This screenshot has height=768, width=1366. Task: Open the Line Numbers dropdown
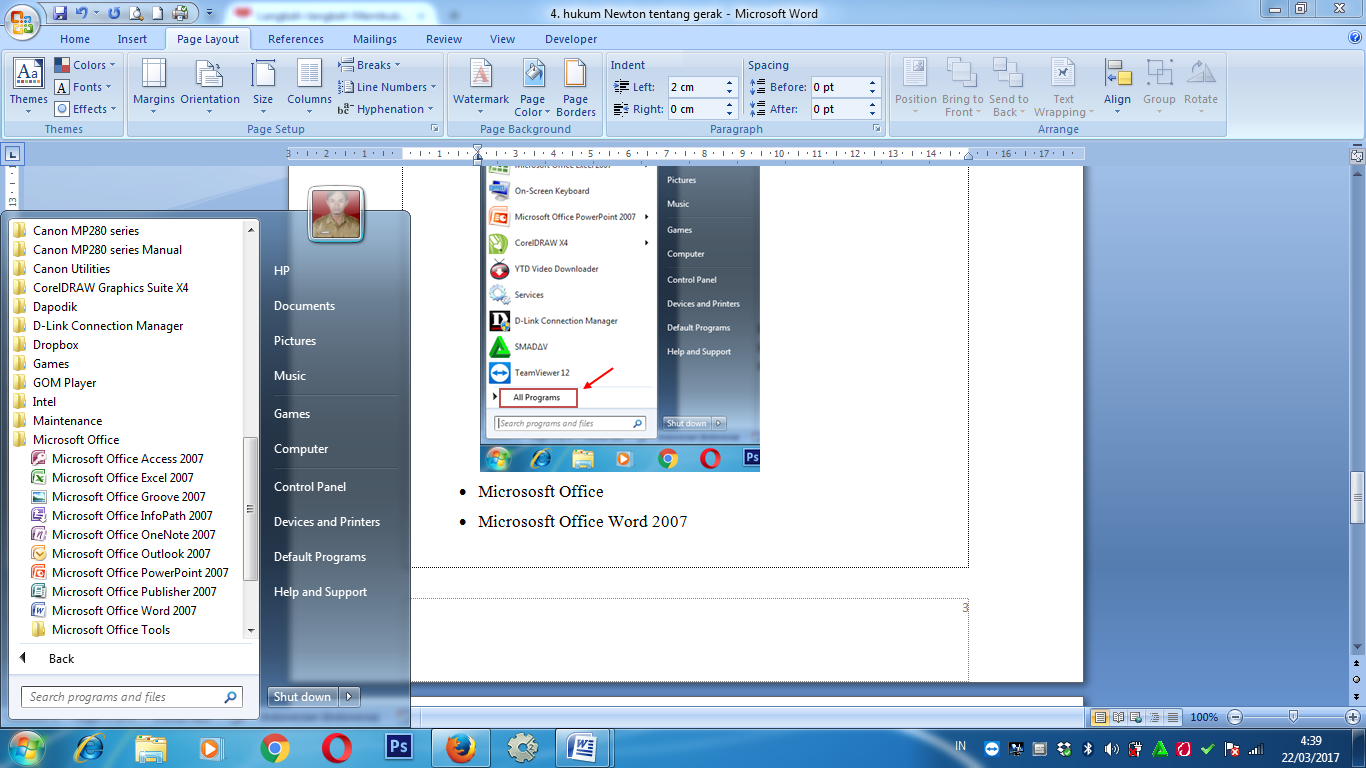[387, 87]
